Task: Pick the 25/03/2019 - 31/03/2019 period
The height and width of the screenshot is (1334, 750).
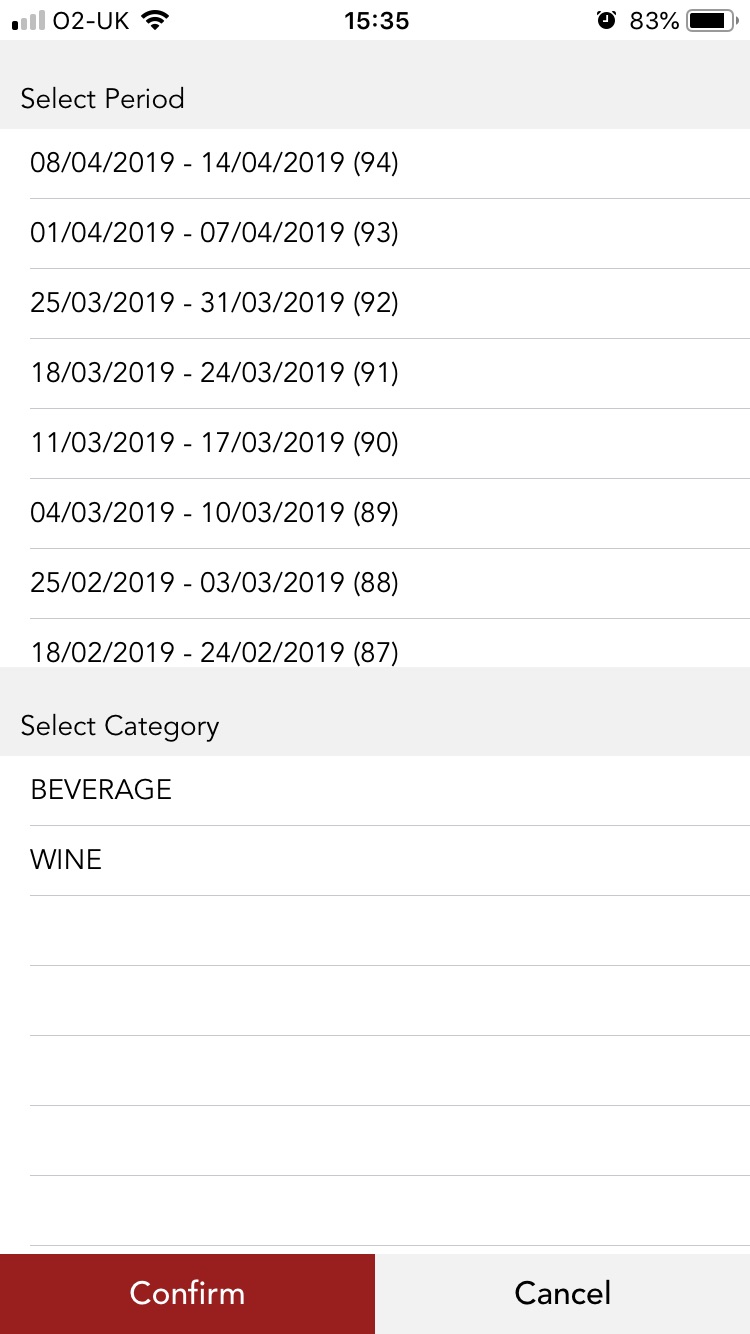Action: pos(214,303)
